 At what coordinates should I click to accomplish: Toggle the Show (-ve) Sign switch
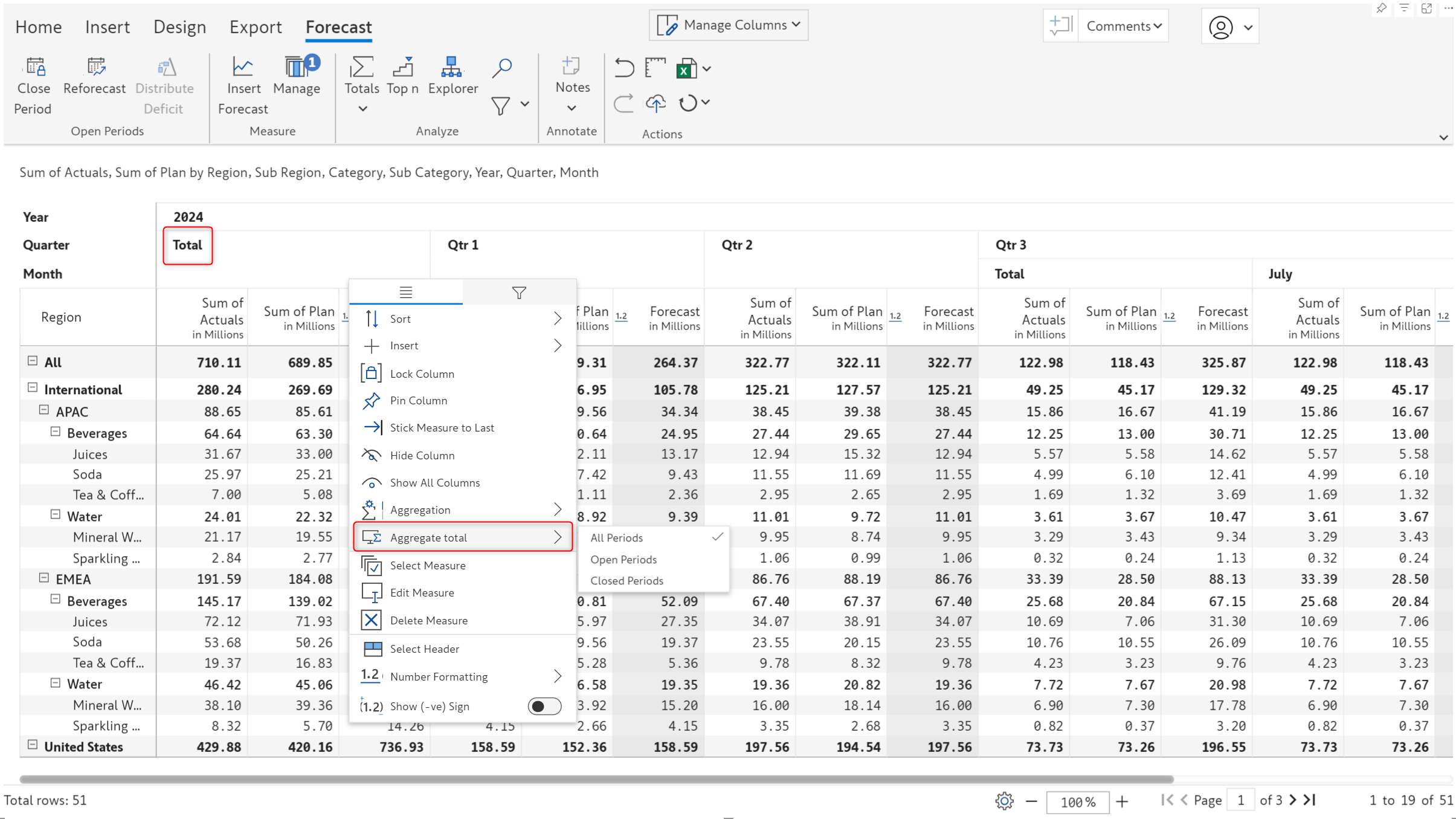(x=544, y=706)
